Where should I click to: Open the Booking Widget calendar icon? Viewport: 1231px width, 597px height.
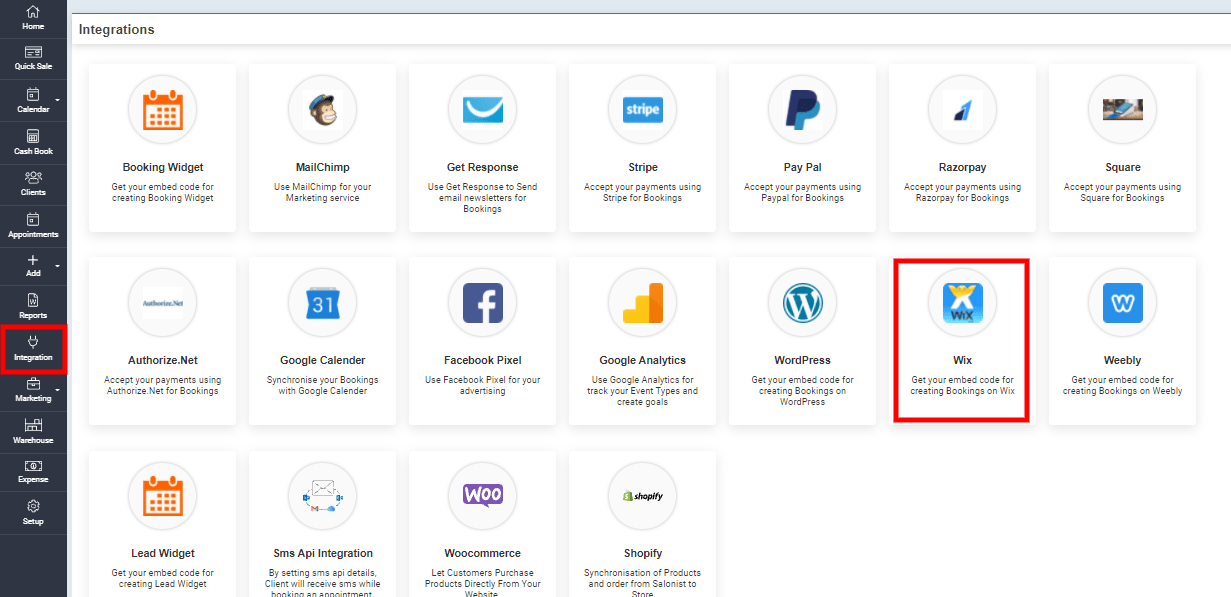point(163,110)
